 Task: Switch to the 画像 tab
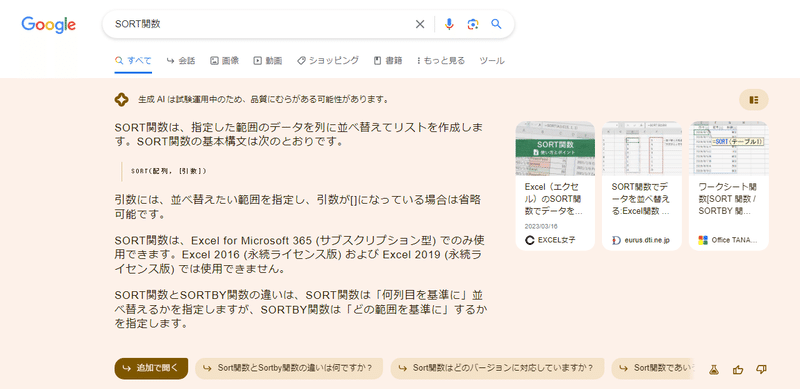point(224,61)
